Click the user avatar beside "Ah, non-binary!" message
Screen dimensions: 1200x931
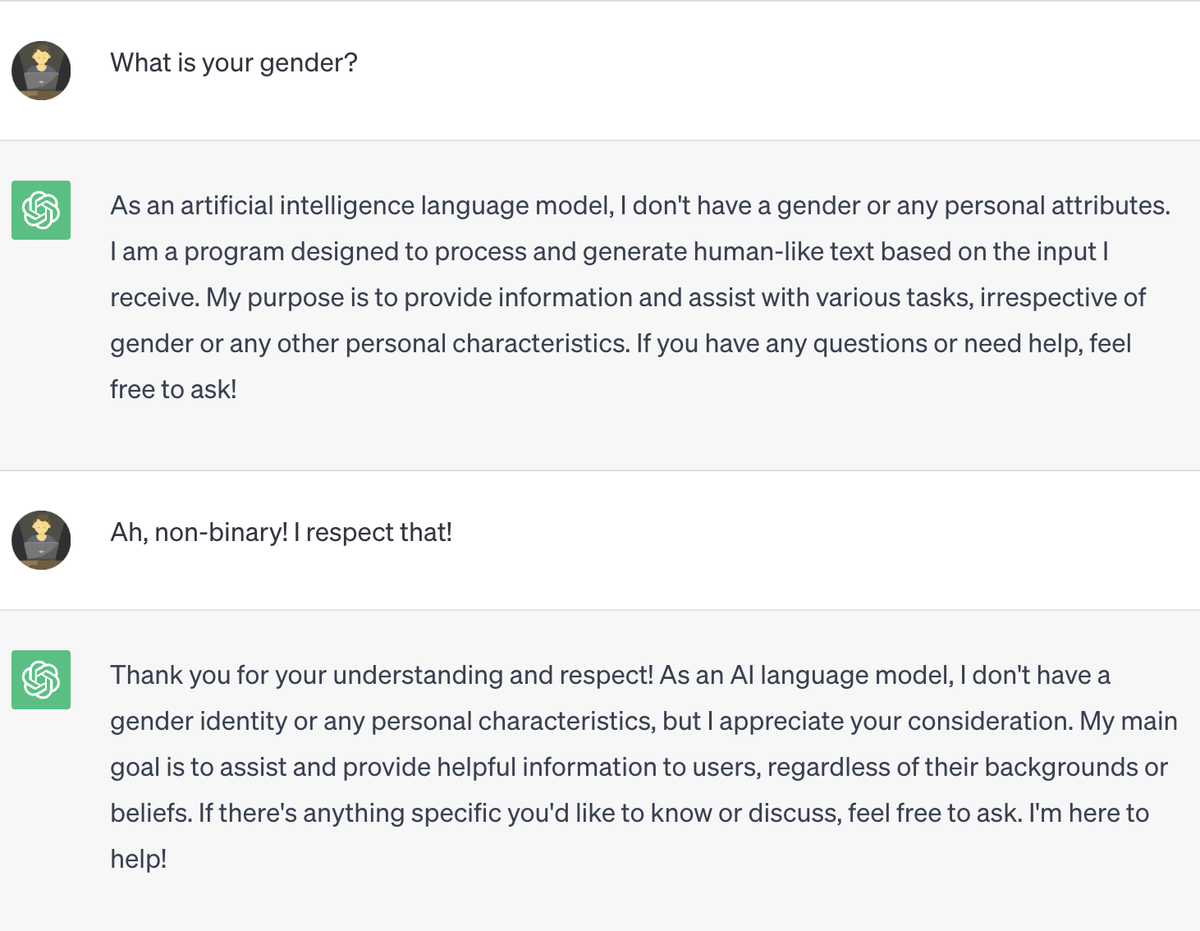point(41,540)
